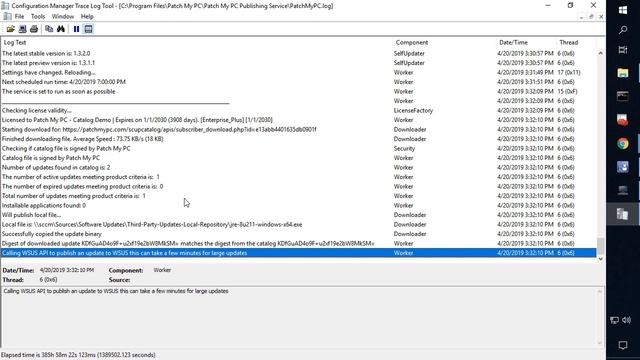The width and height of the screenshot is (640, 360).
Task: Click the CMTrace taskbar icon
Action: click(x=623, y=214)
